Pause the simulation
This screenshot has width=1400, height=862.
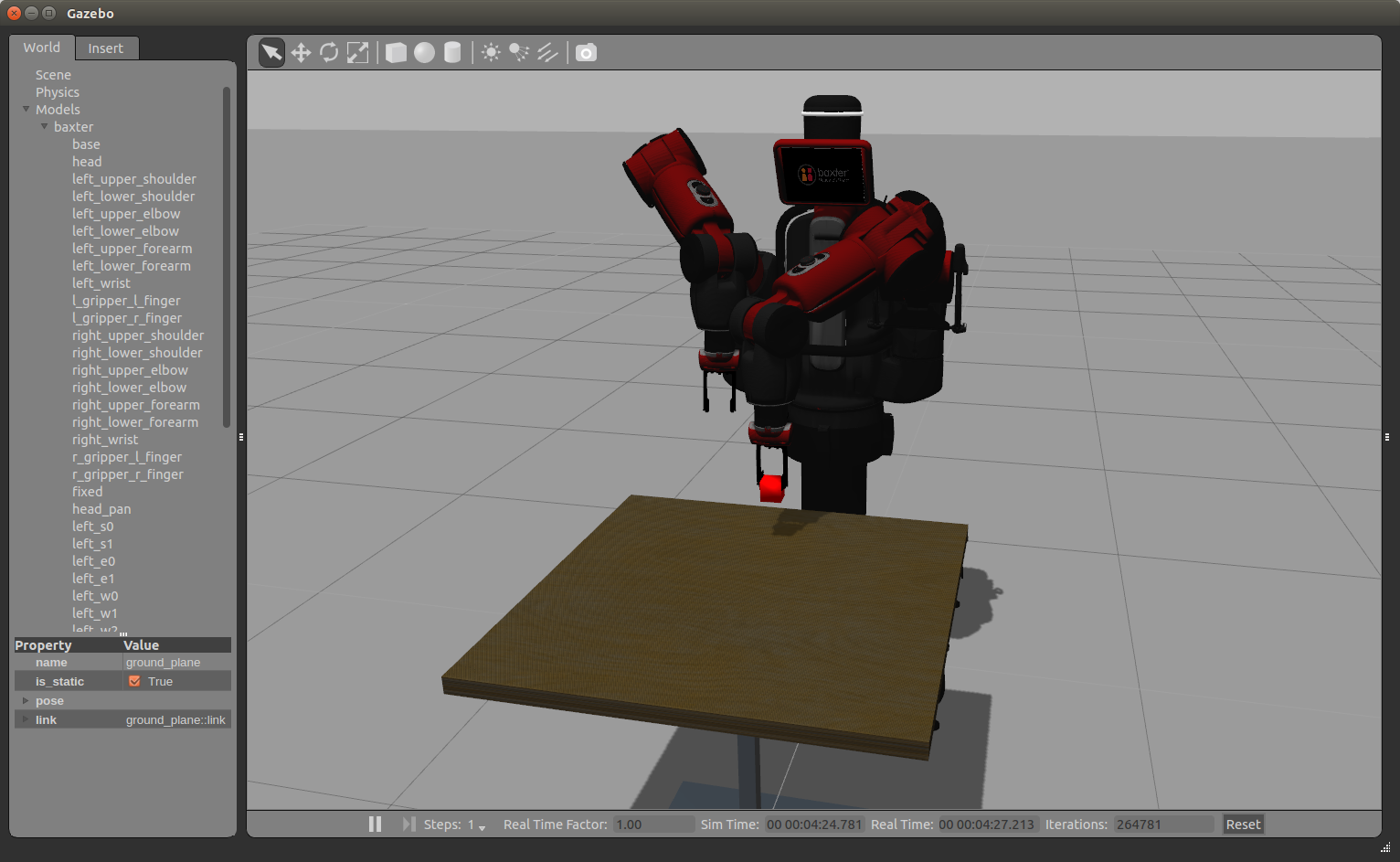click(375, 824)
